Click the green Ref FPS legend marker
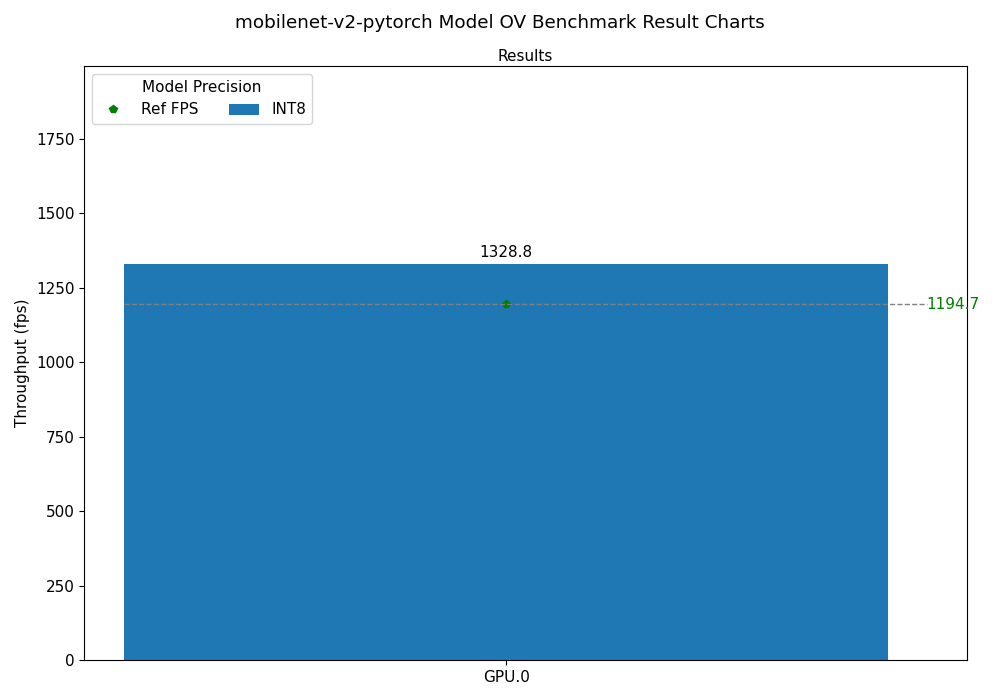This screenshot has height=700, width=1000. pyautogui.click(x=113, y=109)
